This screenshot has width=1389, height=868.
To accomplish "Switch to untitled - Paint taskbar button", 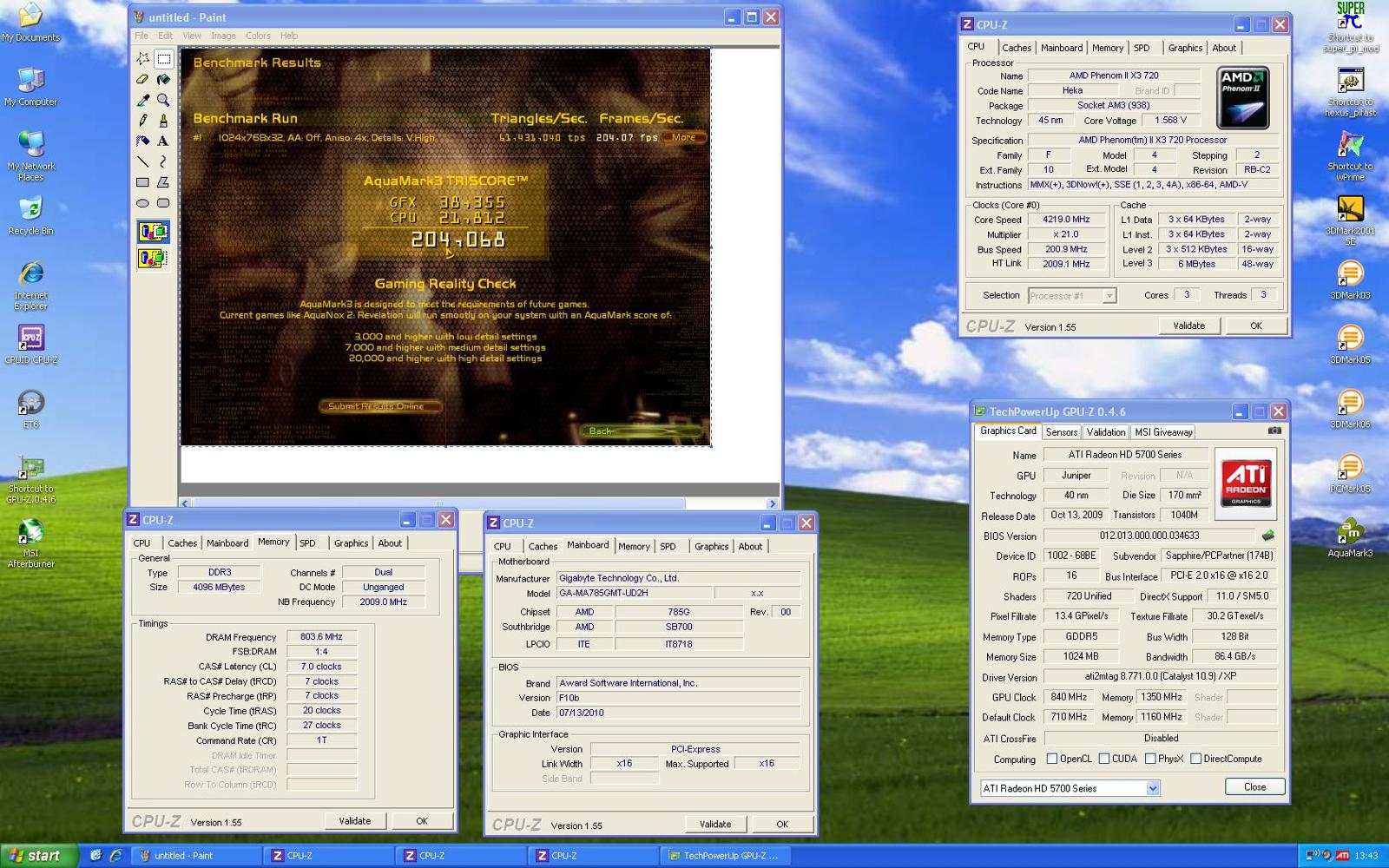I will point(198,856).
